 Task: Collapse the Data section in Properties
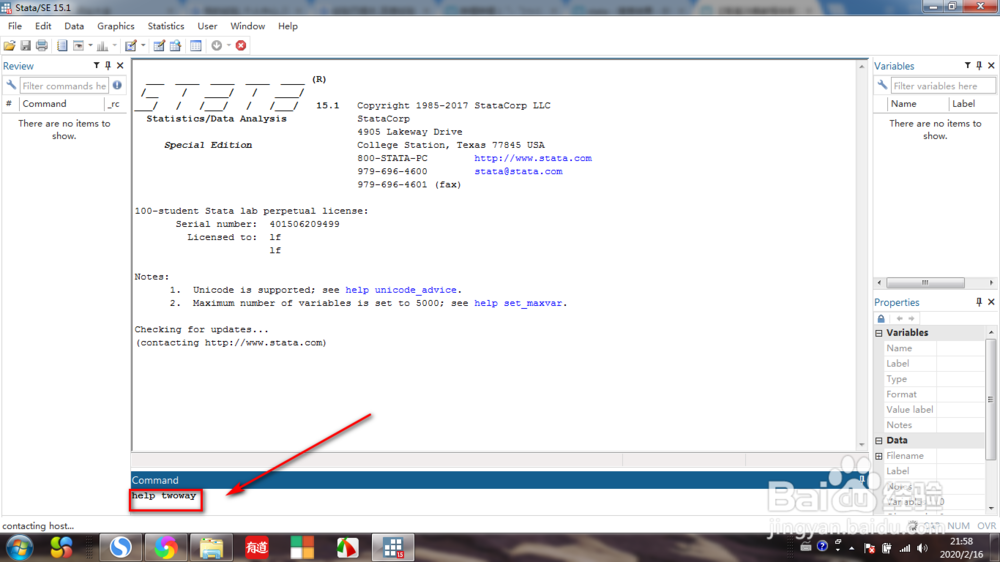879,440
